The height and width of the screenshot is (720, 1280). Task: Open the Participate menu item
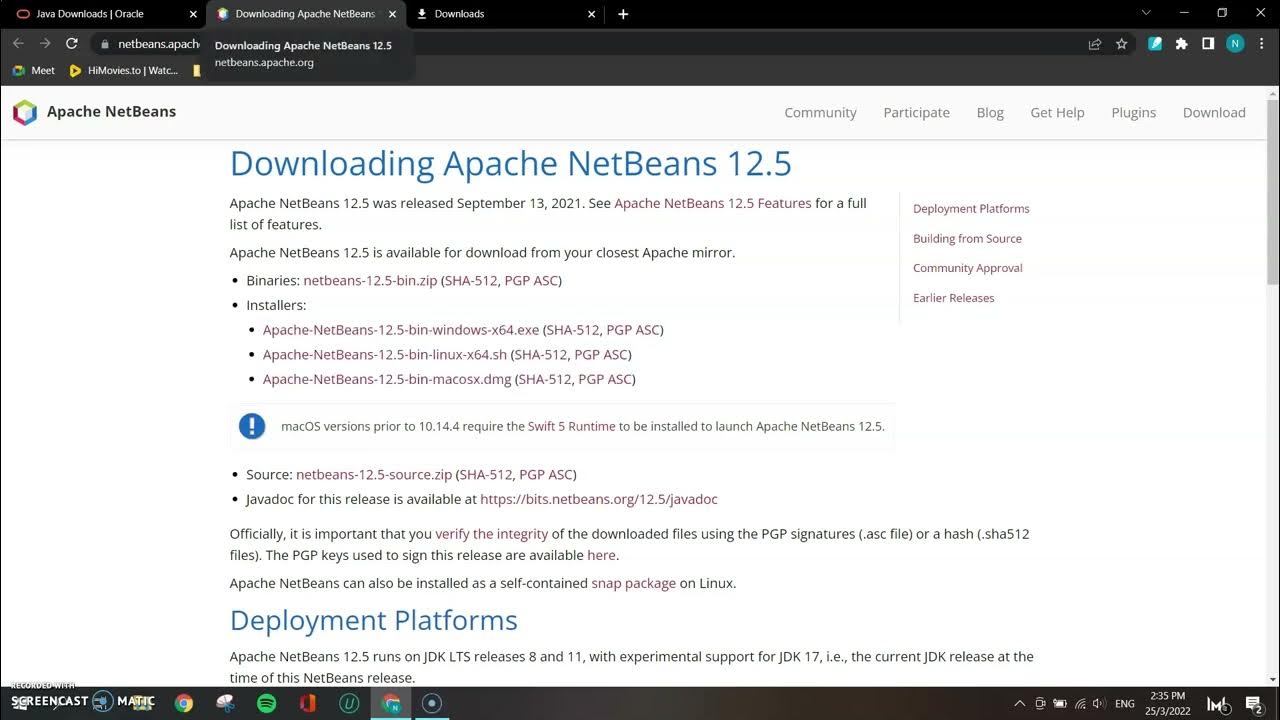coord(916,112)
